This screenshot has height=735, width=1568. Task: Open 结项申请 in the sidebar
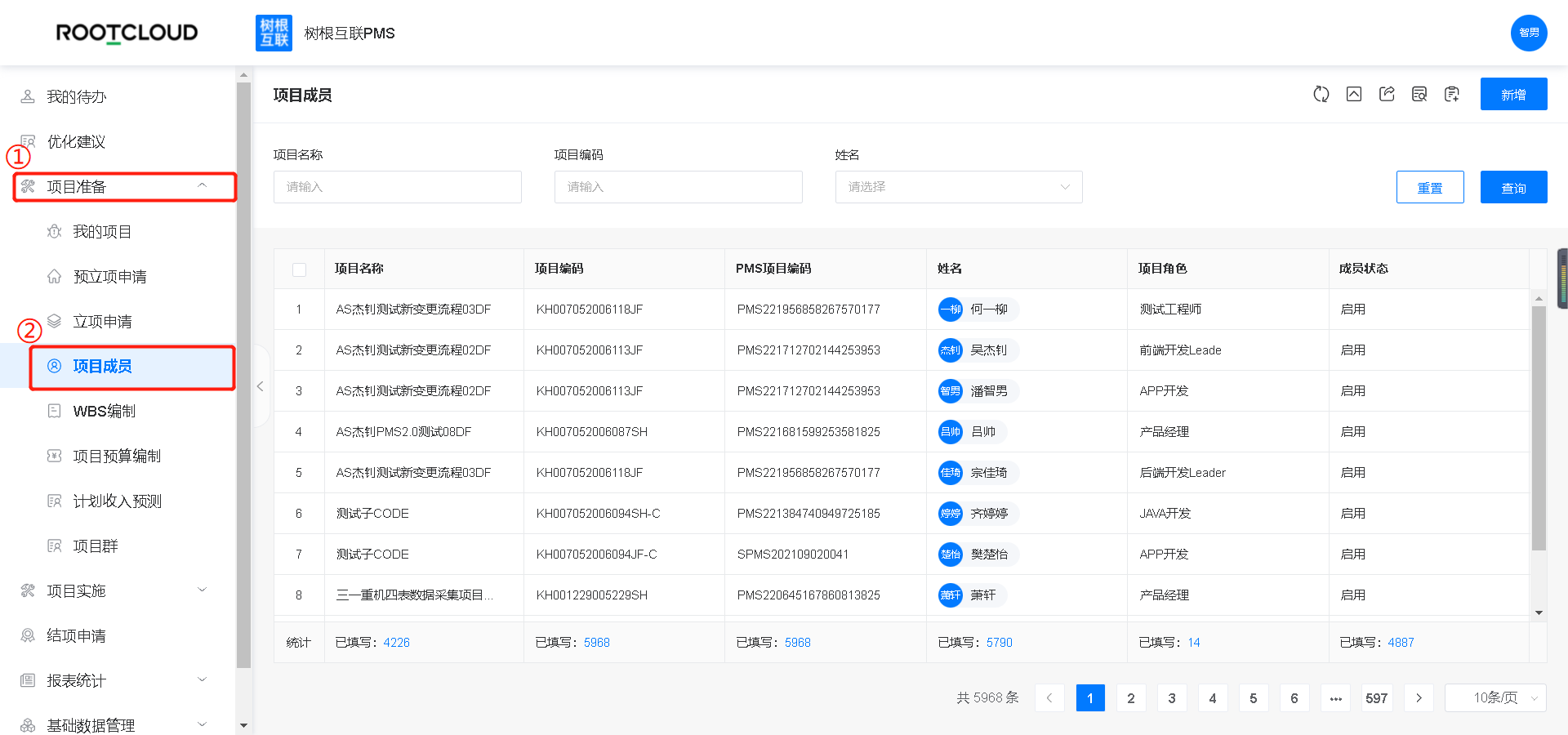click(x=76, y=635)
